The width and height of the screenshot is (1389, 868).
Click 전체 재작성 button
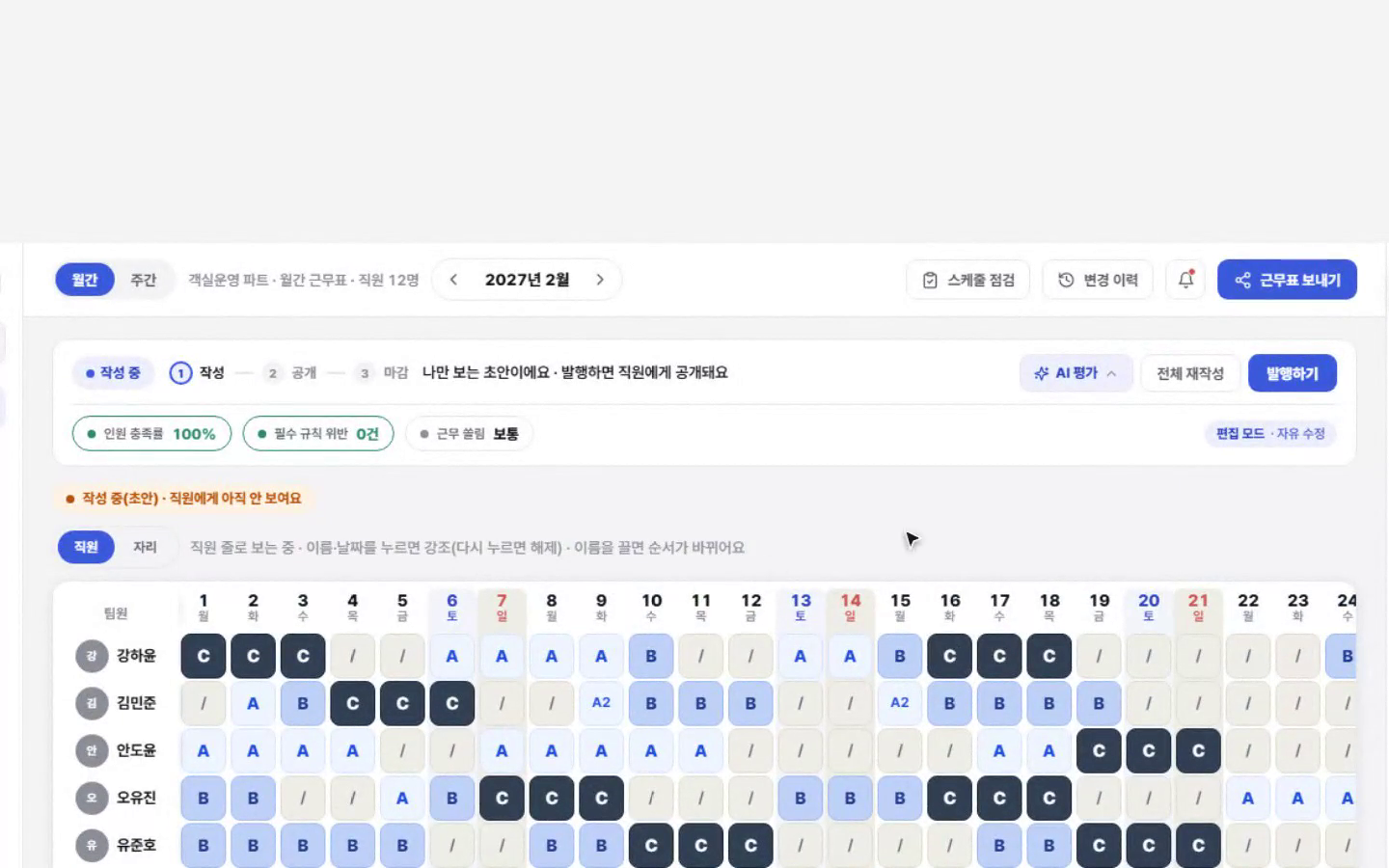pyautogui.click(x=1190, y=373)
